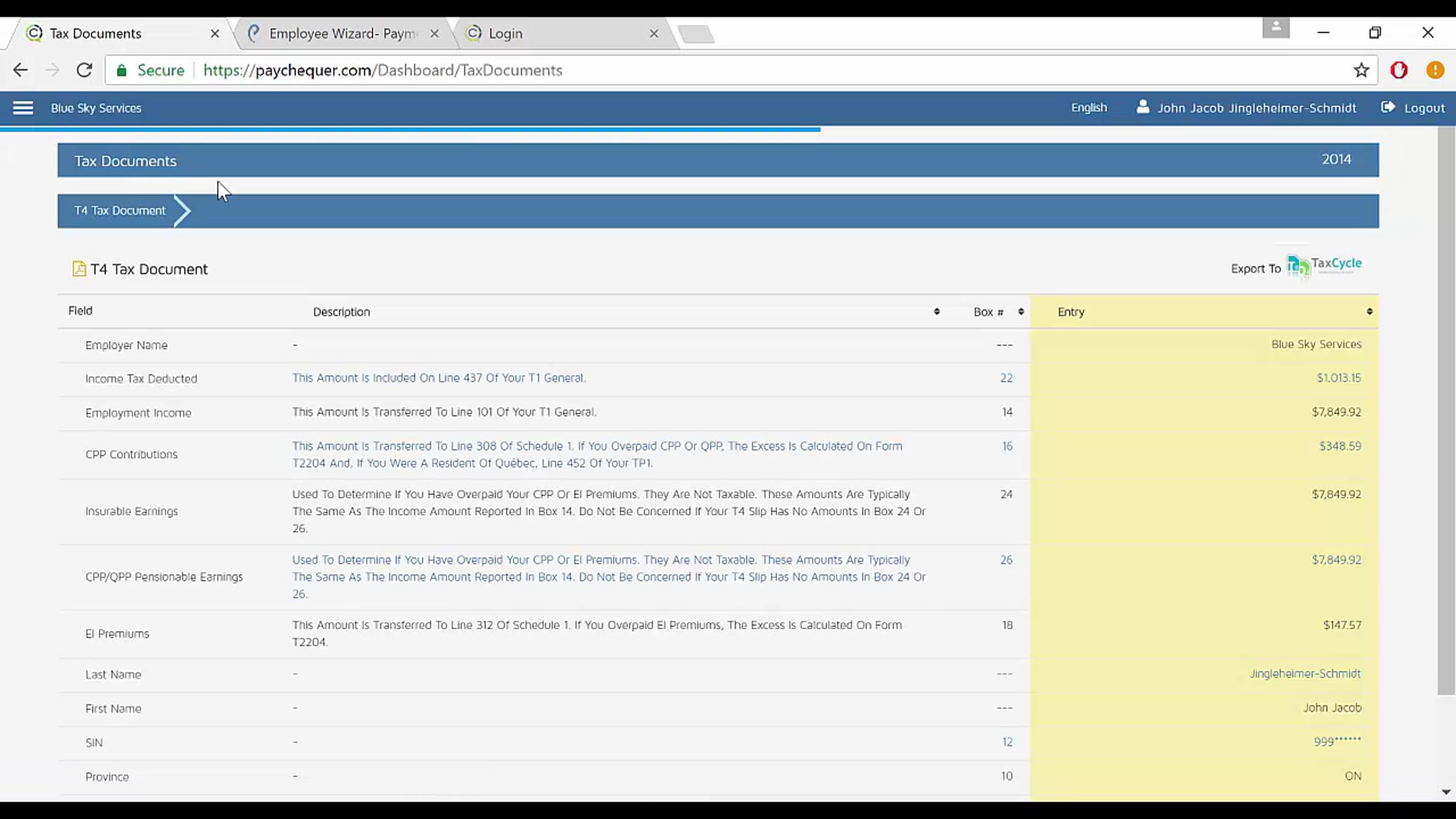Image resolution: width=1456 pixels, height=819 pixels.
Task: Click the masked SIN entry 999******
Action: tap(1337, 741)
